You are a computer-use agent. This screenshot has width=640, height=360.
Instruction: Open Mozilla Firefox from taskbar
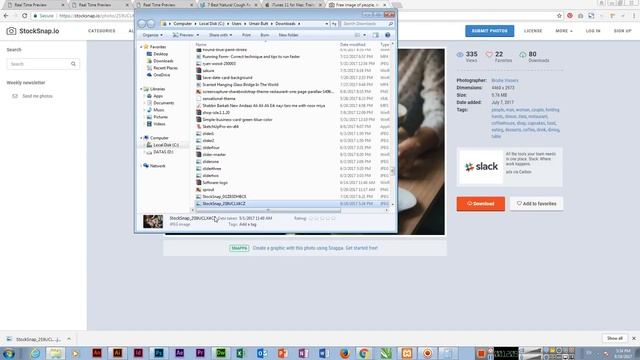tap(344, 353)
